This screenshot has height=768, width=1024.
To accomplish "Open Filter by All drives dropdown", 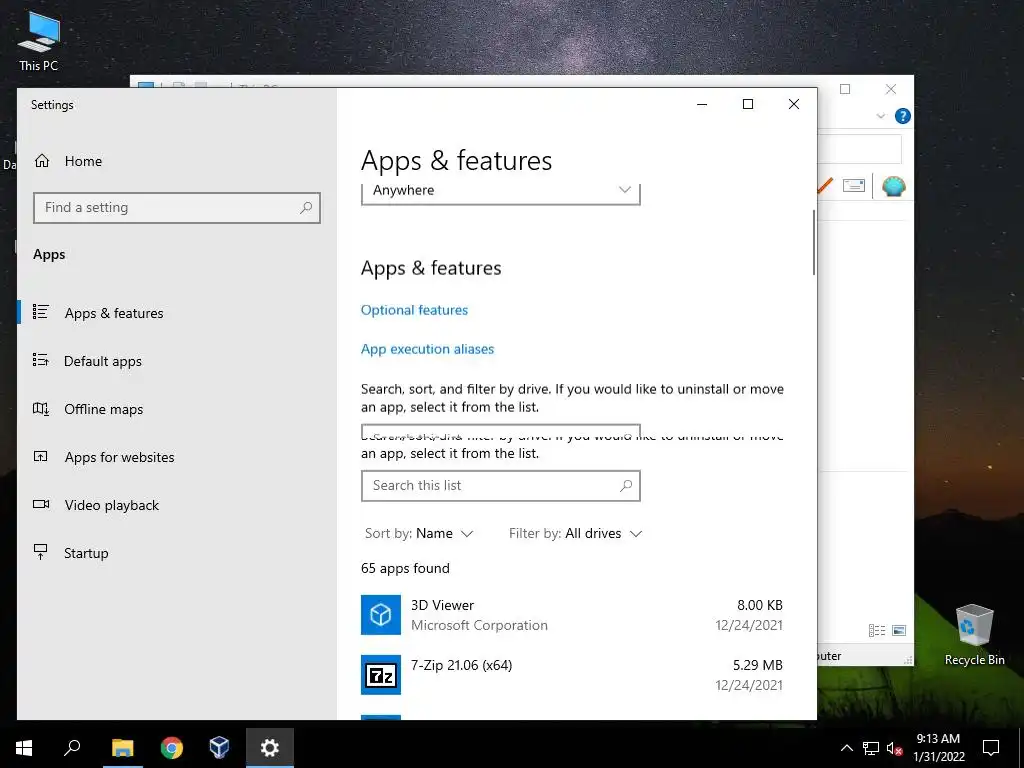I will 575,534.
